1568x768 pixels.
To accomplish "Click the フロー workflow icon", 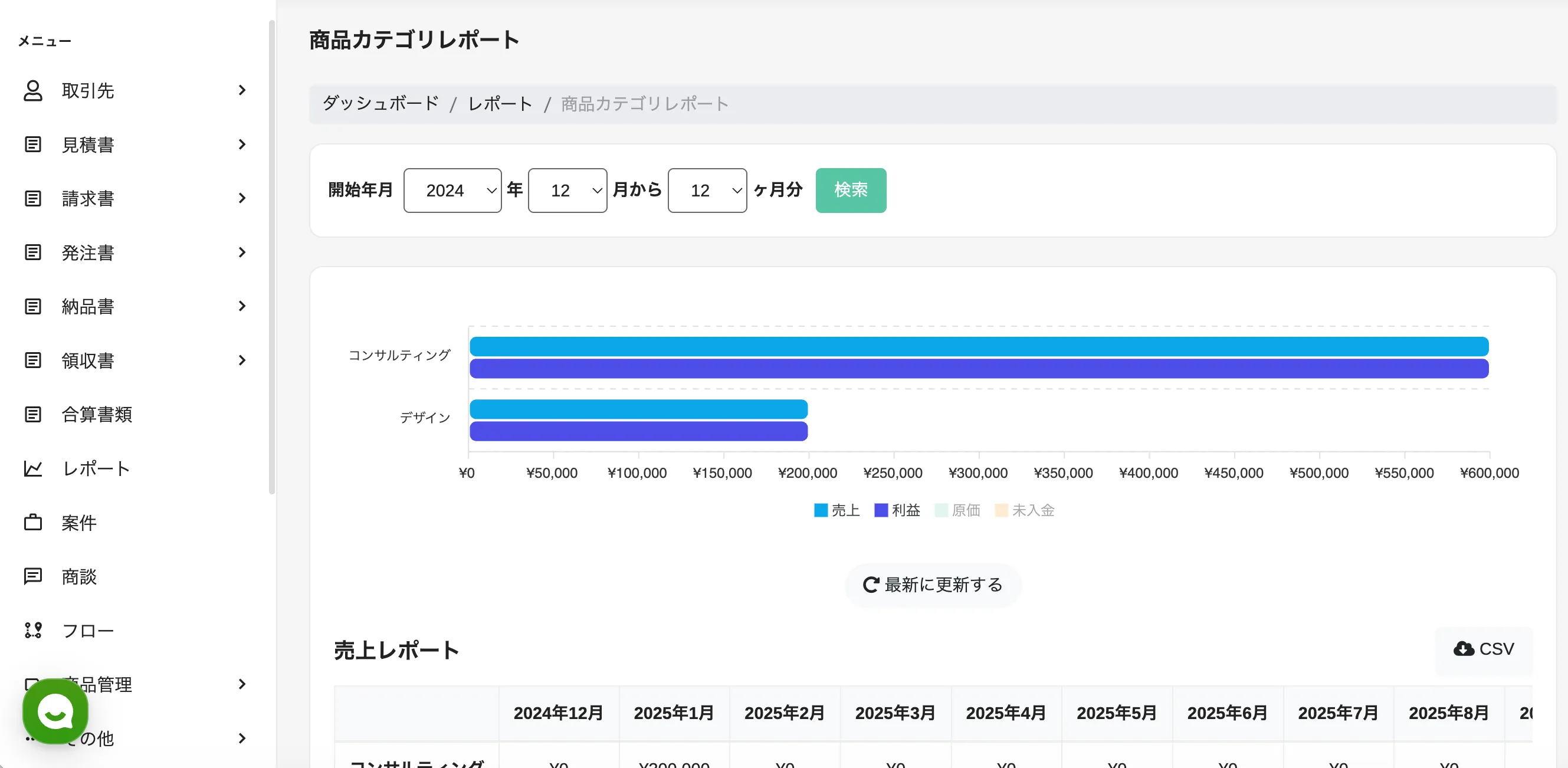I will click(x=33, y=631).
